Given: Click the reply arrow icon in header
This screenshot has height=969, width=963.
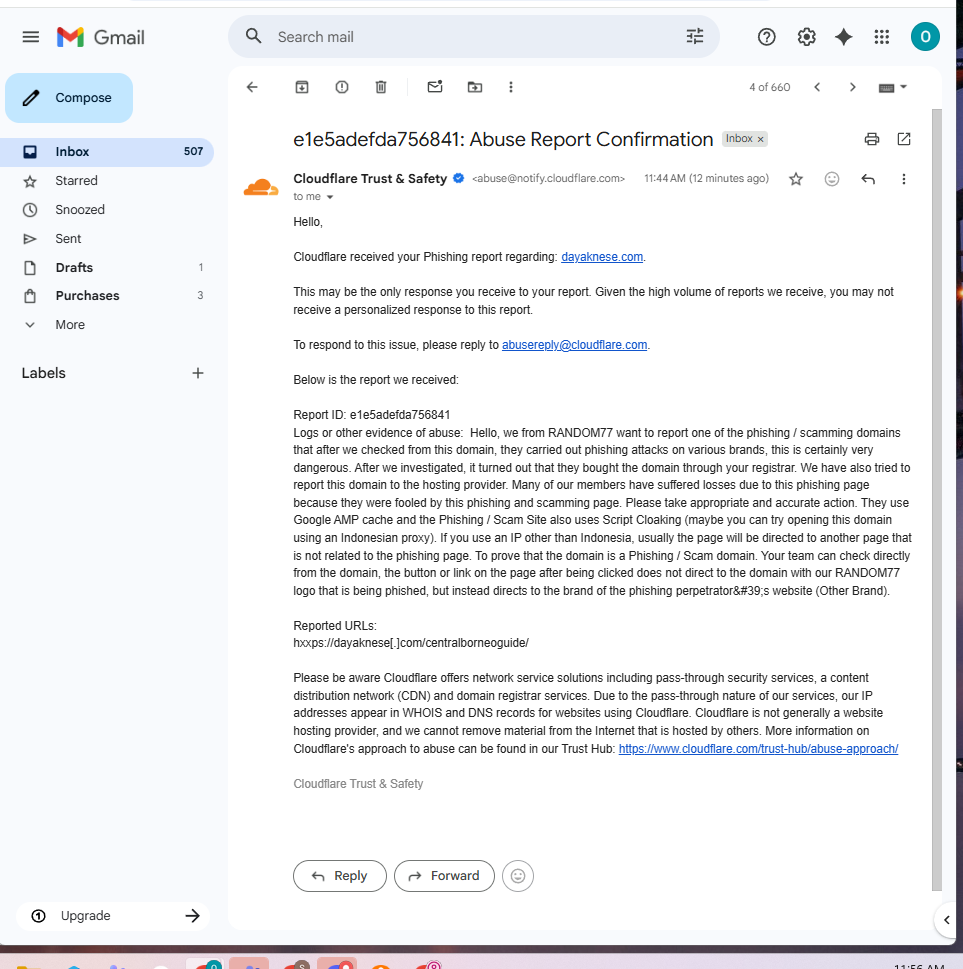Looking at the screenshot, I should [868, 179].
